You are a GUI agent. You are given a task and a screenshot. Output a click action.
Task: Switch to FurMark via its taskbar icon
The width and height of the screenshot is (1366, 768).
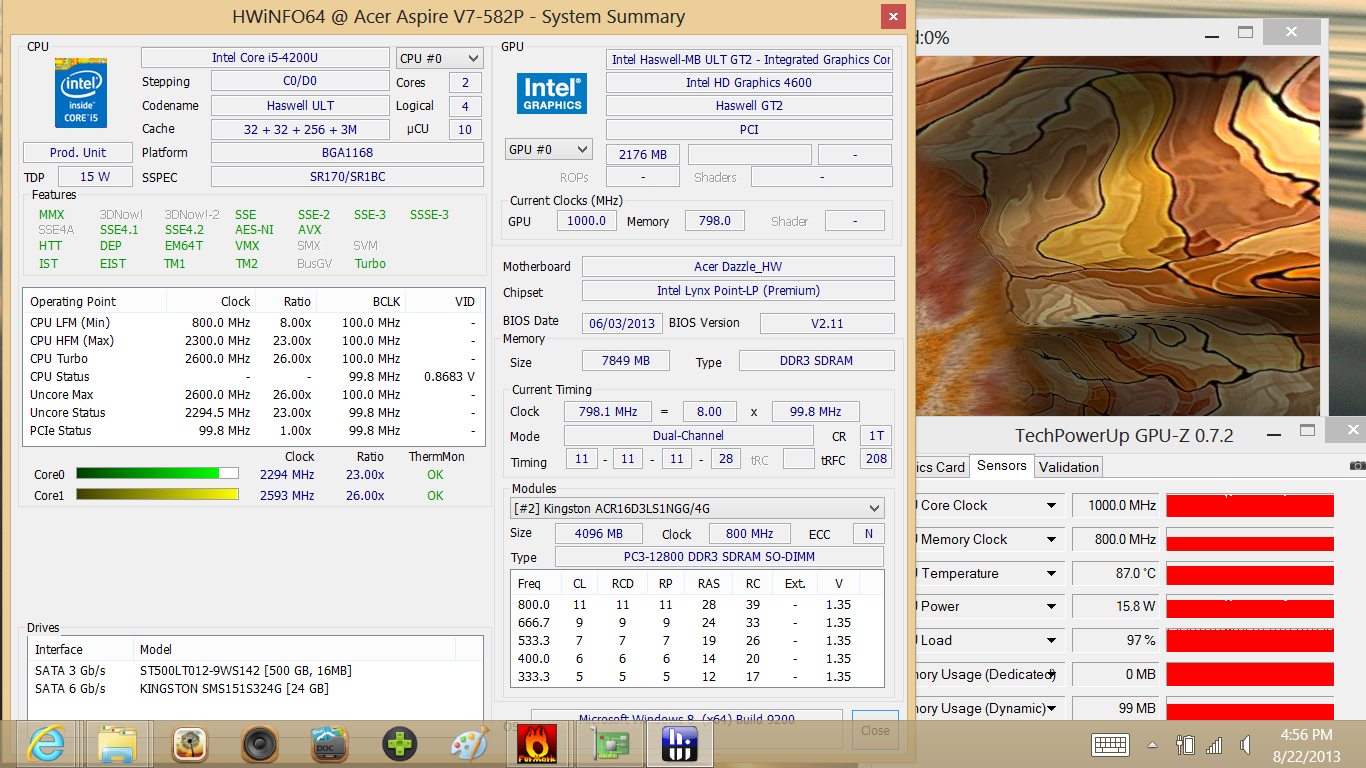pyautogui.click(x=537, y=744)
